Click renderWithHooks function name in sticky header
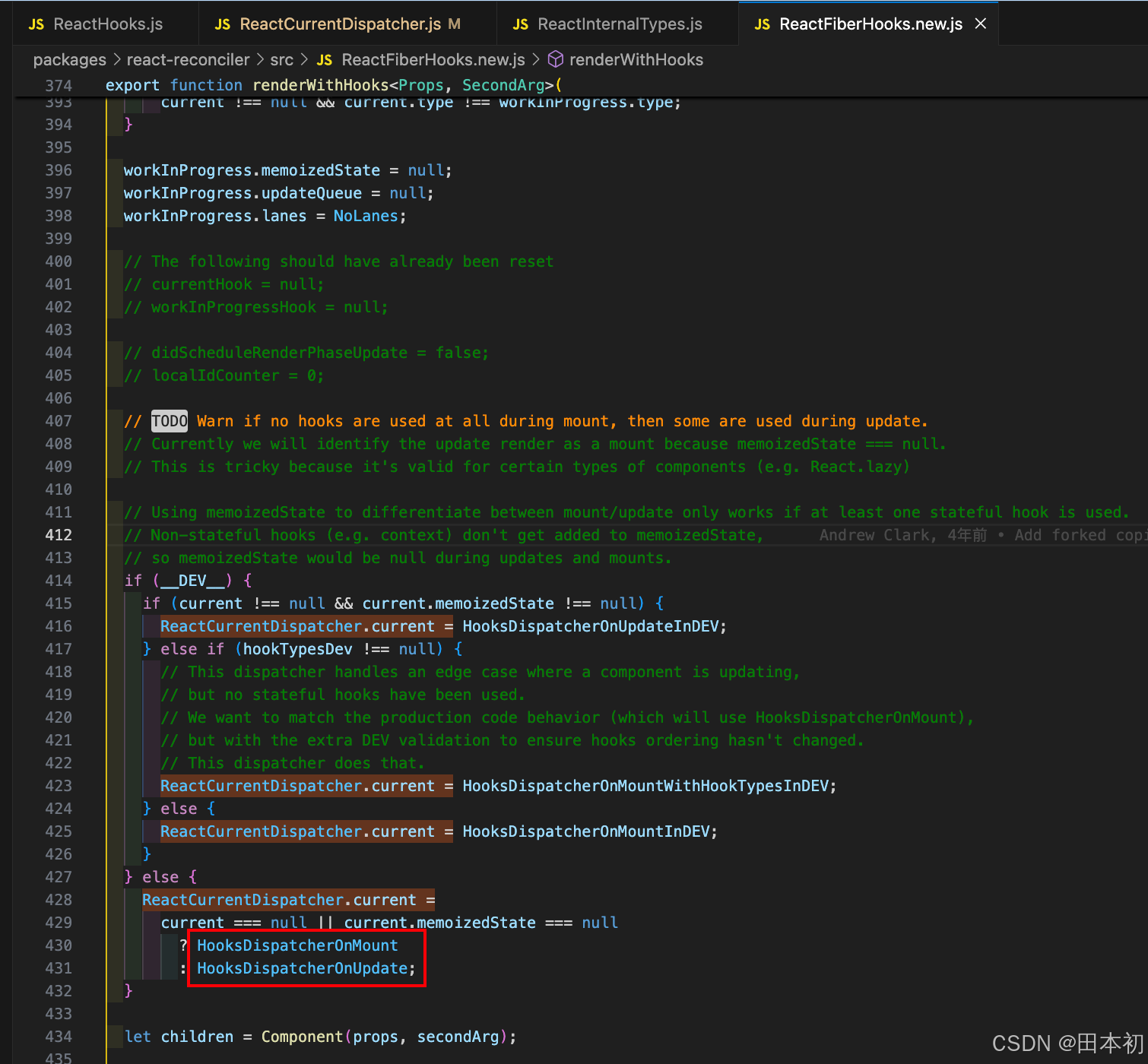 click(320, 85)
